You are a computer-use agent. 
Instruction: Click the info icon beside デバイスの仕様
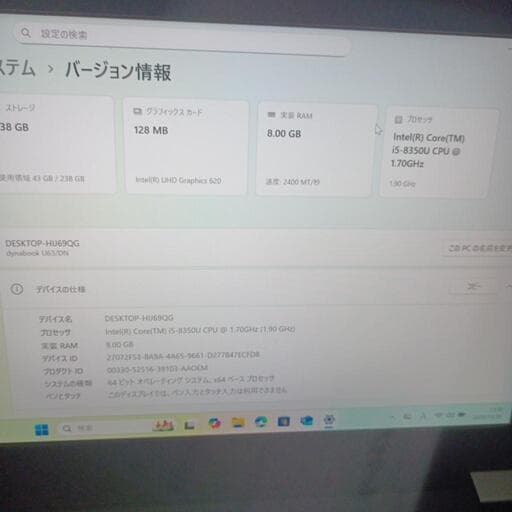(x=17, y=289)
